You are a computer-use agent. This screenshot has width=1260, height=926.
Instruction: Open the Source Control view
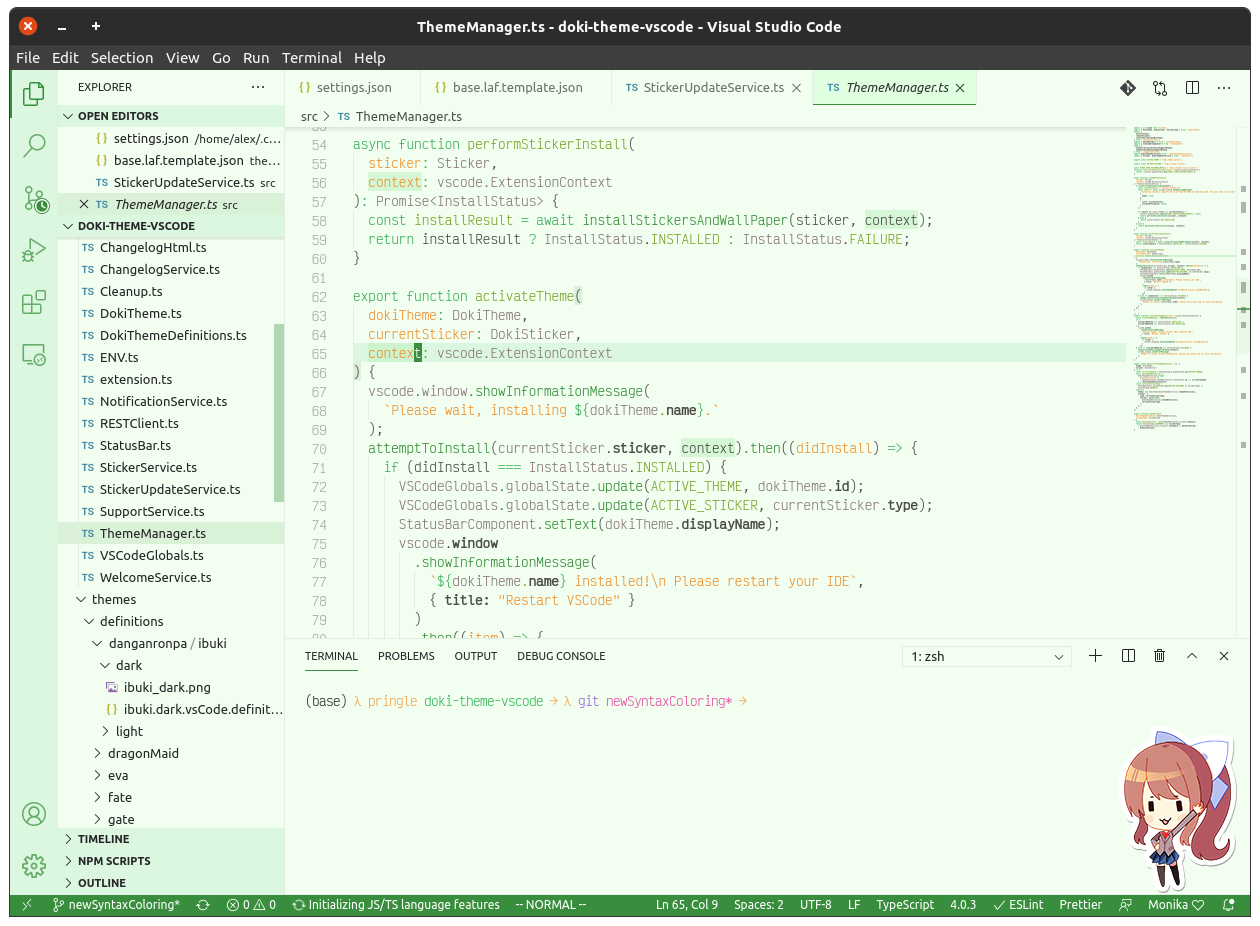(35, 199)
